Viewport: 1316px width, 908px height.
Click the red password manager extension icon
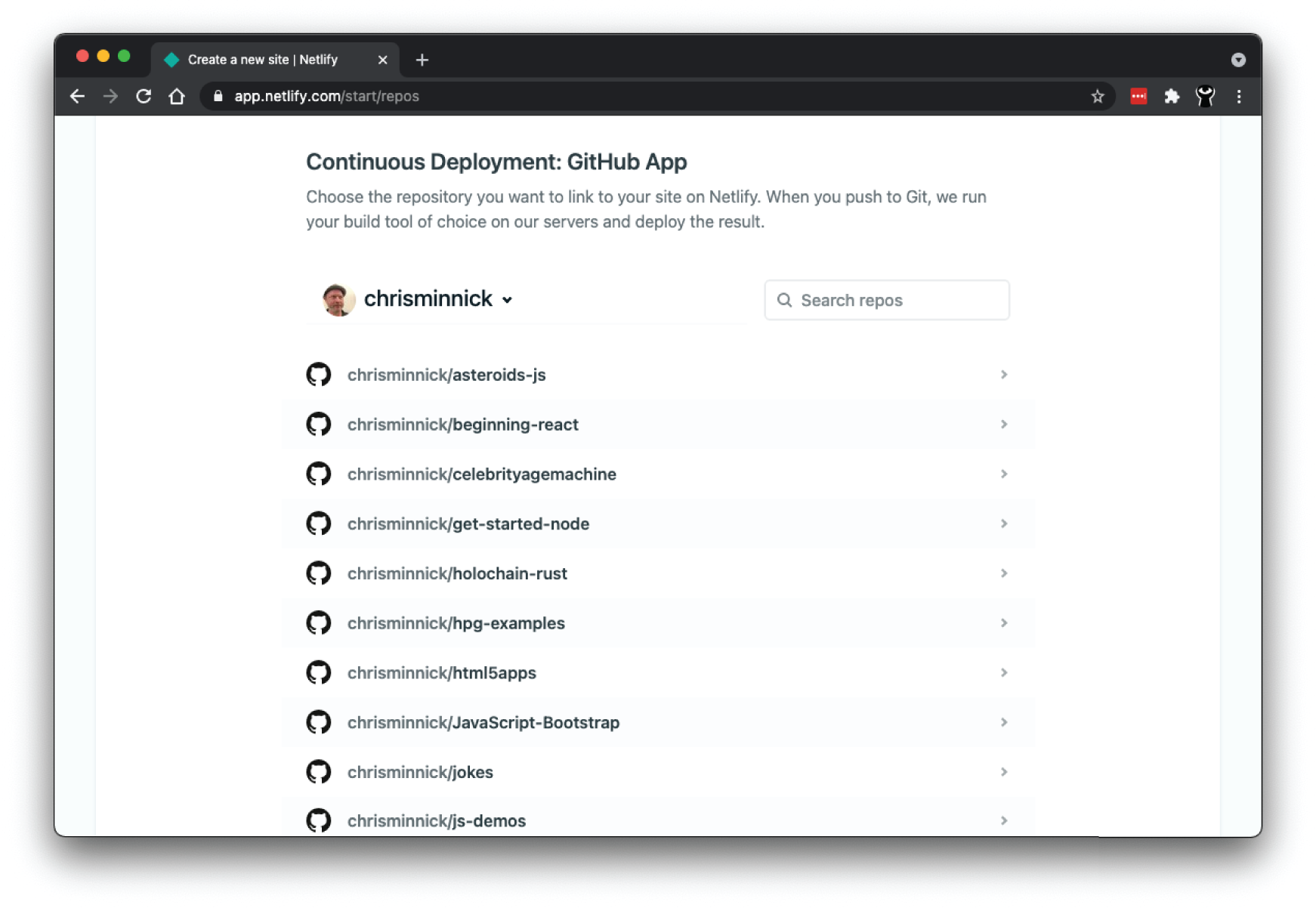coord(1138,97)
